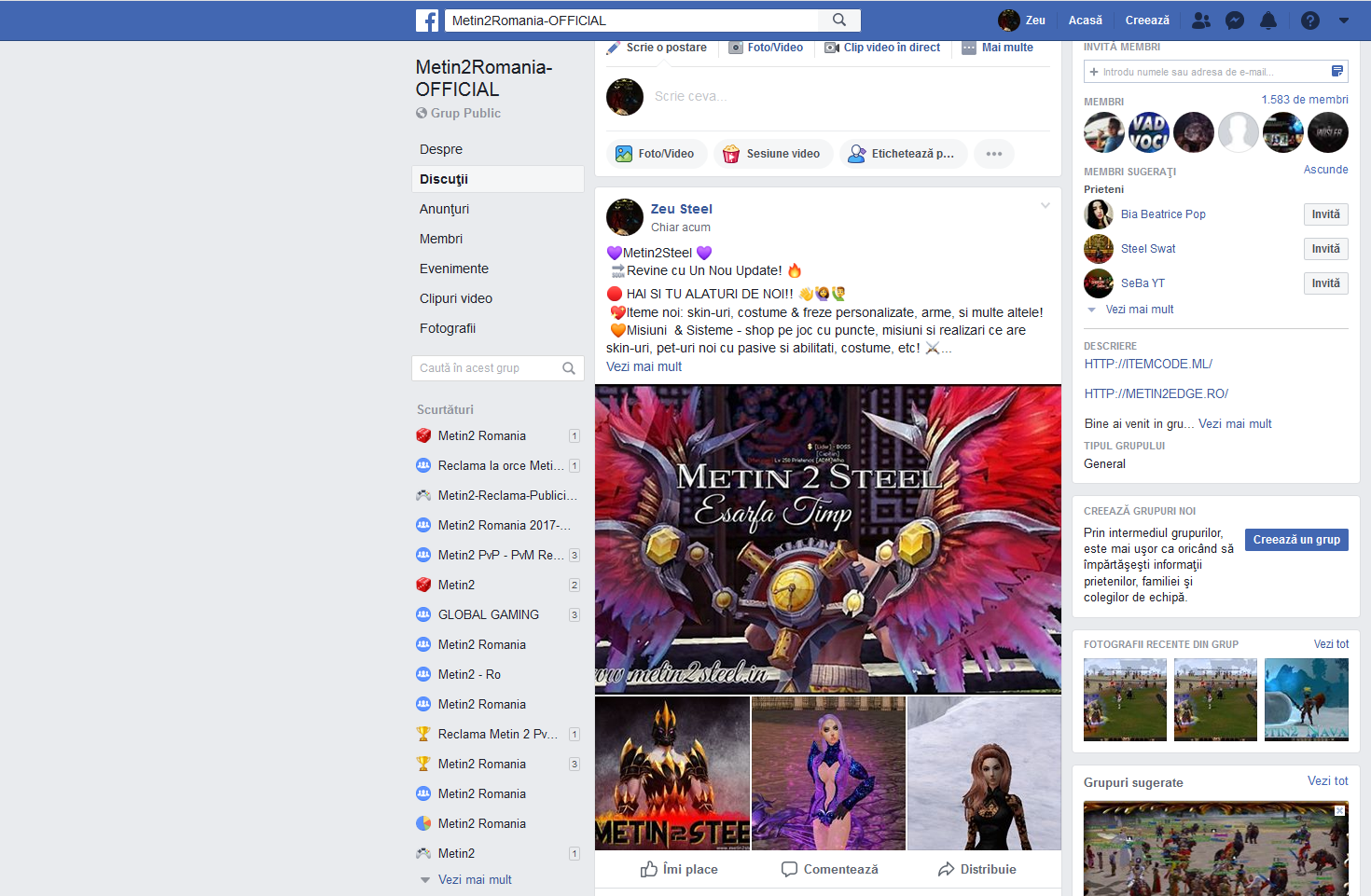Open Reclama Metin 2 Pv... trophy shortcut

point(497,734)
